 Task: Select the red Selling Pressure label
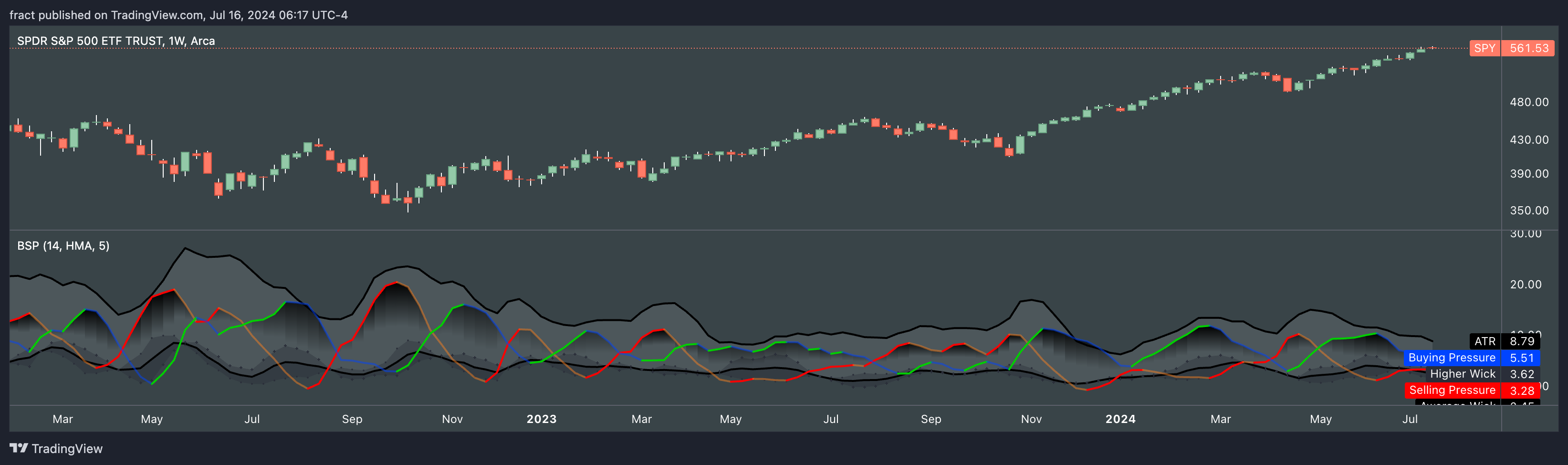tap(1453, 390)
